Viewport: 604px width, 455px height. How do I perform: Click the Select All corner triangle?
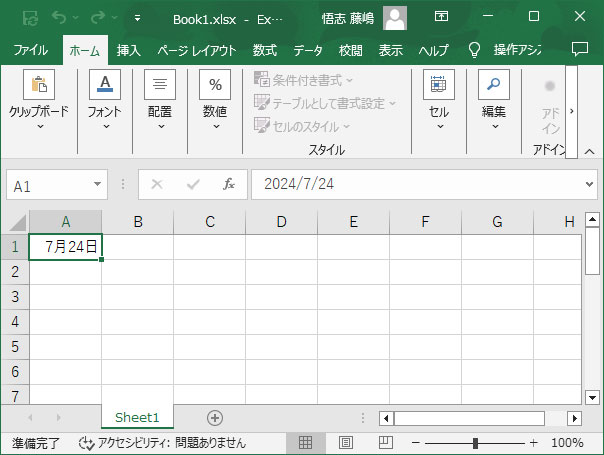[17, 222]
